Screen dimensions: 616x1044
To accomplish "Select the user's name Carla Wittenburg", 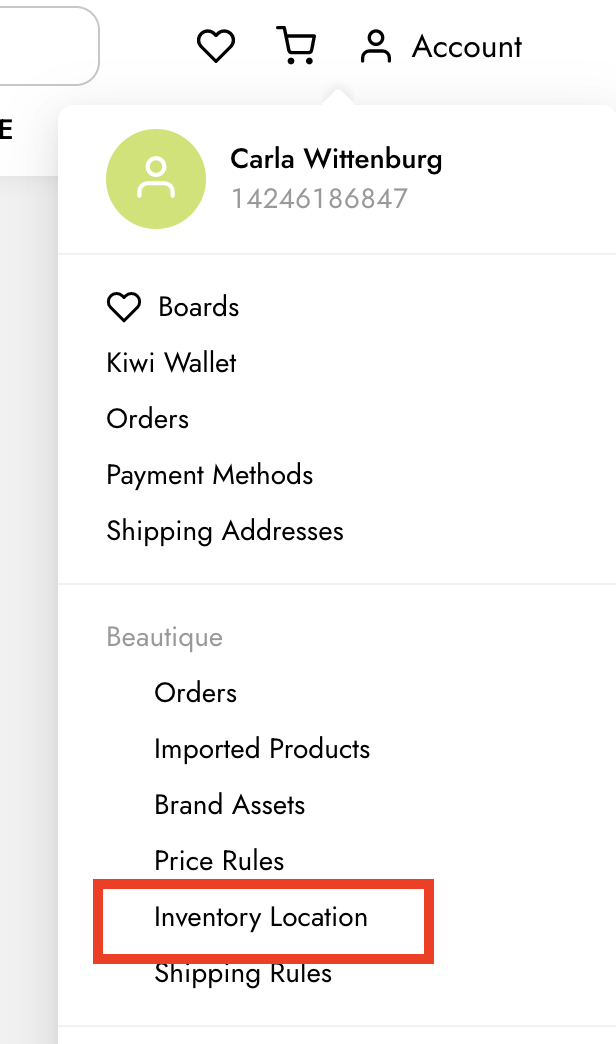I will pos(336,158).
